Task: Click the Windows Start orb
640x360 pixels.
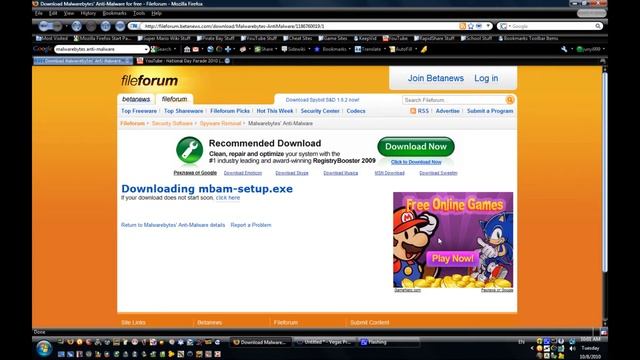Action: 44,349
